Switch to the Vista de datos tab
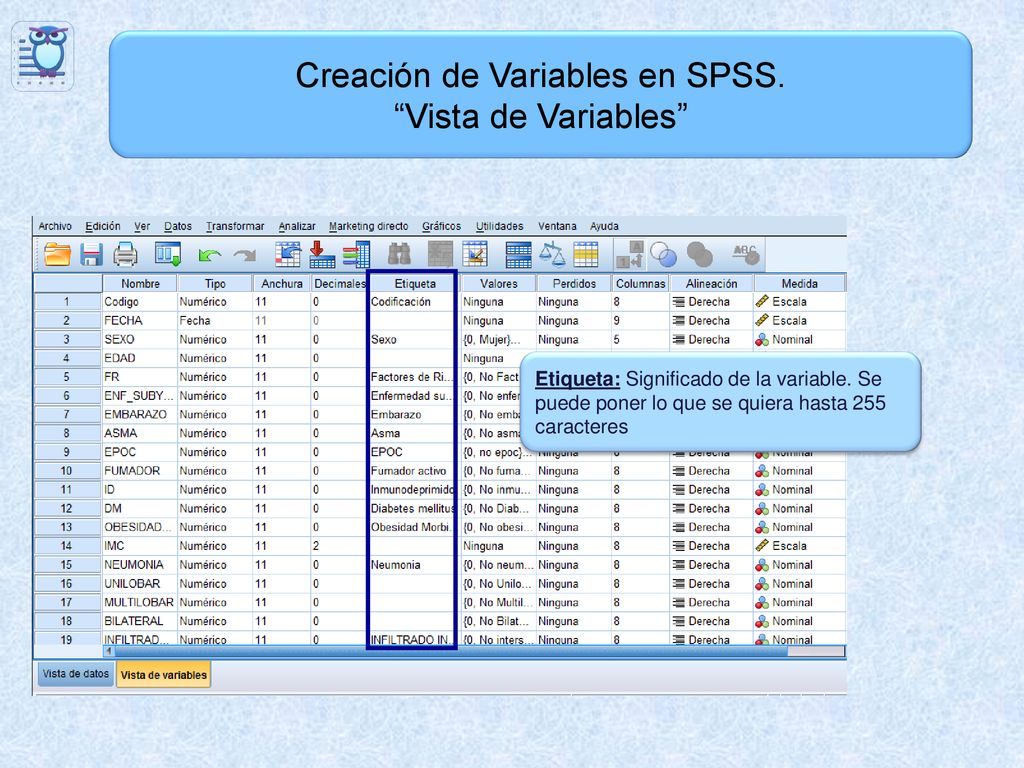 coord(76,673)
